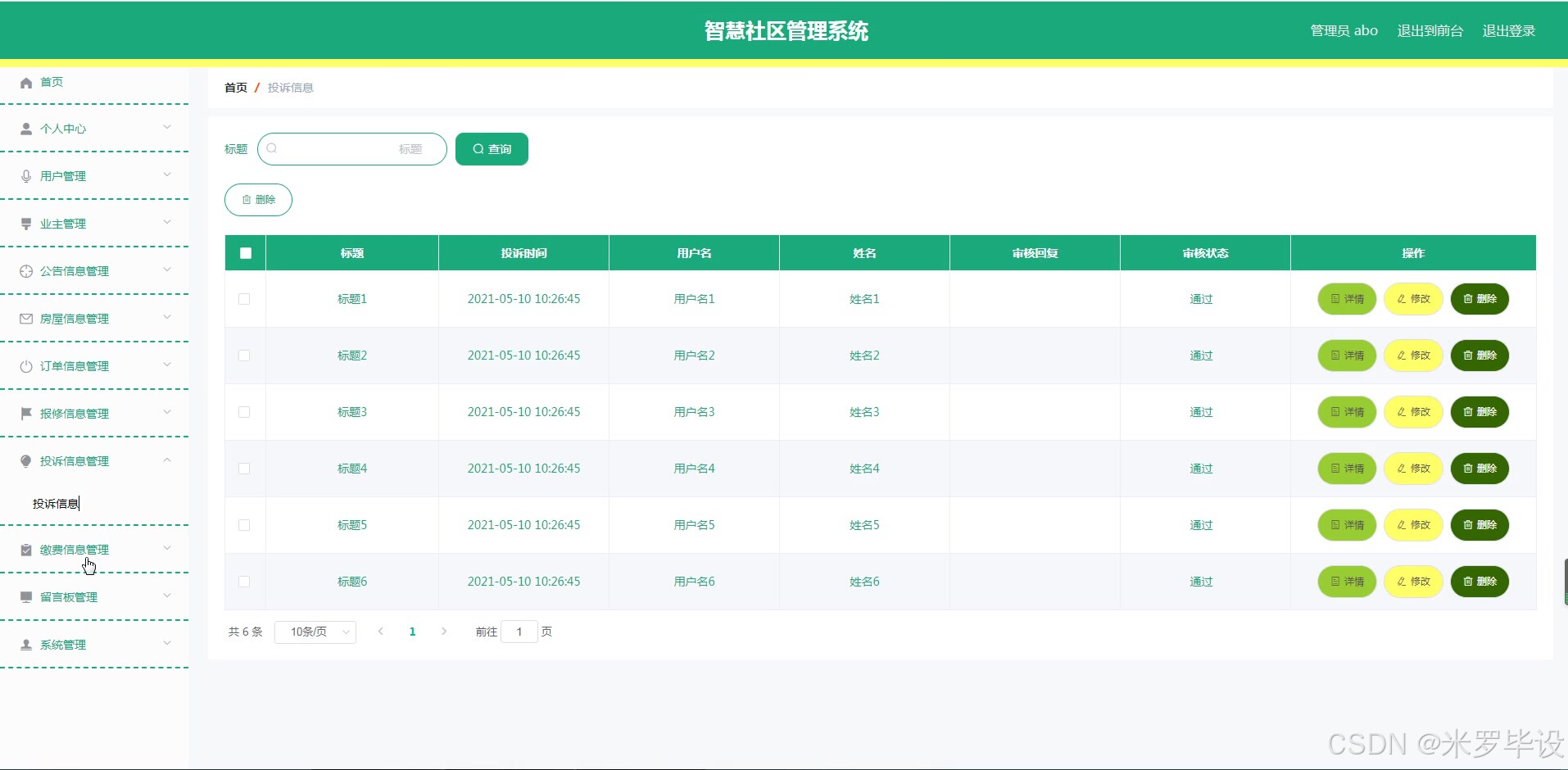
Task: Click the bulb icon for 投诉信息管理
Action: click(26, 461)
